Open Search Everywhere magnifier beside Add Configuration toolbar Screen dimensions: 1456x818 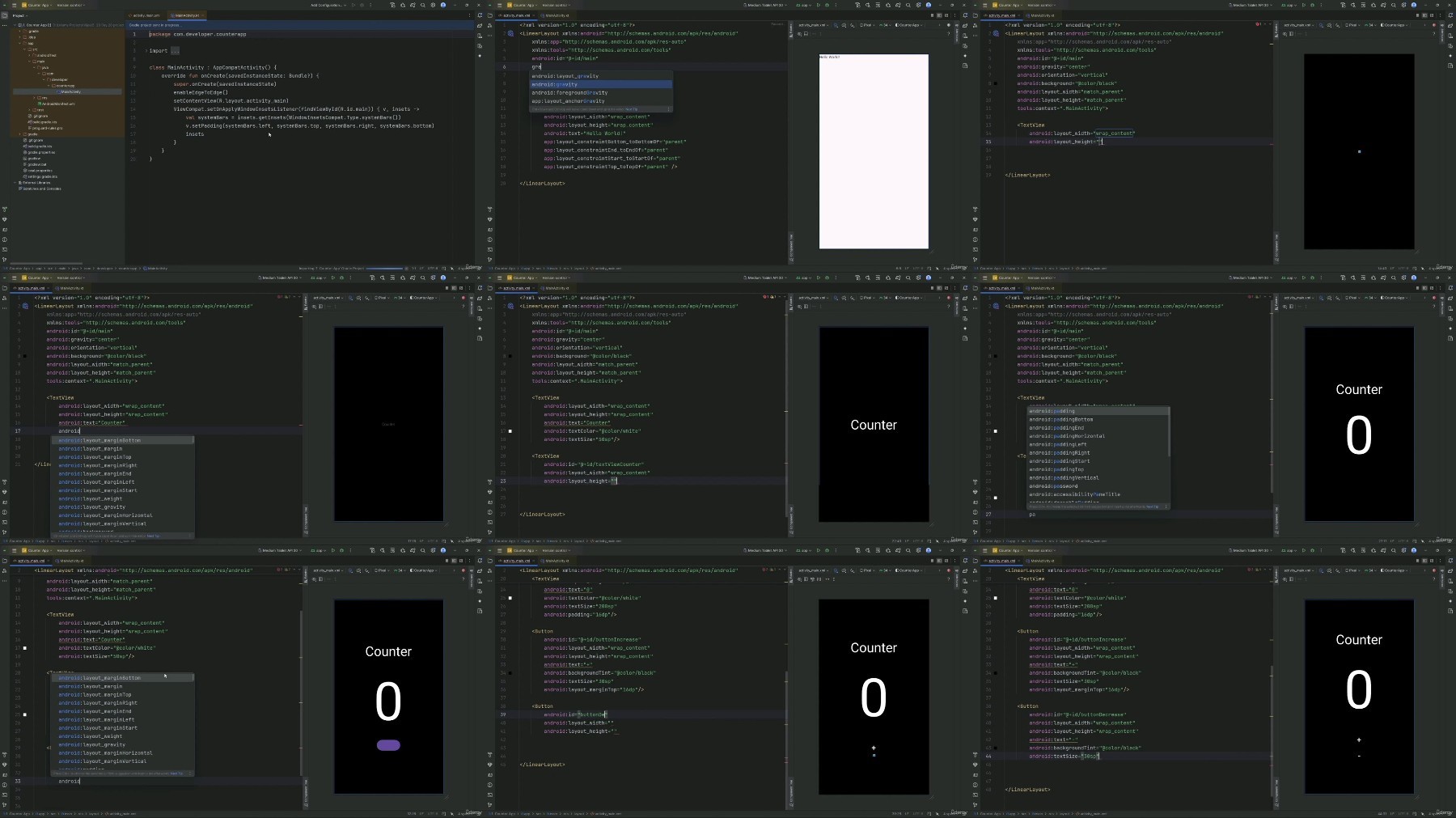click(423, 5)
